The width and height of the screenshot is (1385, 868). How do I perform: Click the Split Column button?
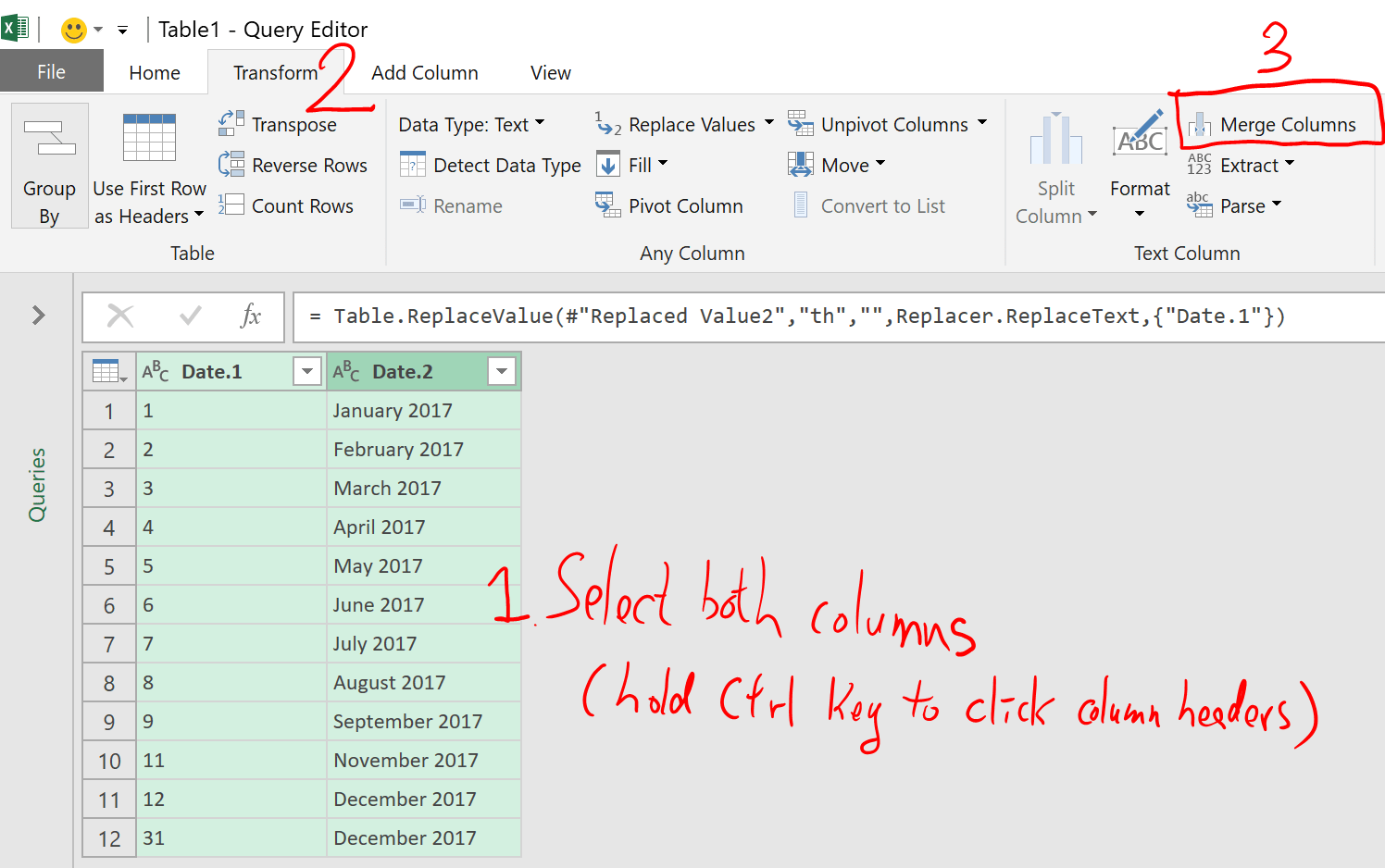(x=1055, y=167)
